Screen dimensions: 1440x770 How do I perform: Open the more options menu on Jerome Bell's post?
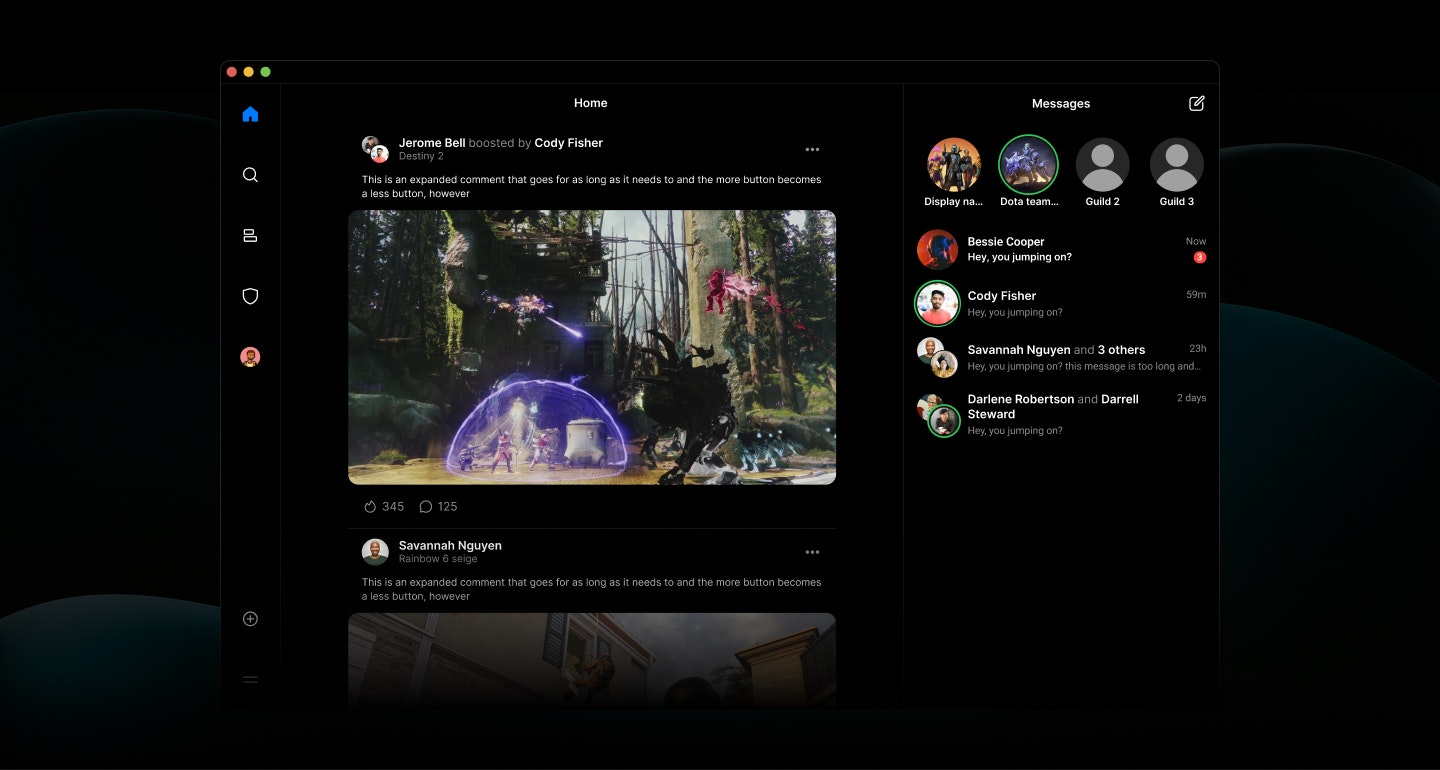point(812,149)
